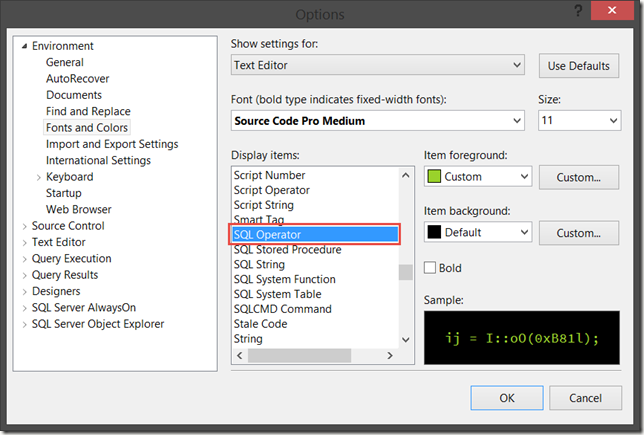
Task: Select SQL Stored Procedure display item
Action: pos(288,250)
